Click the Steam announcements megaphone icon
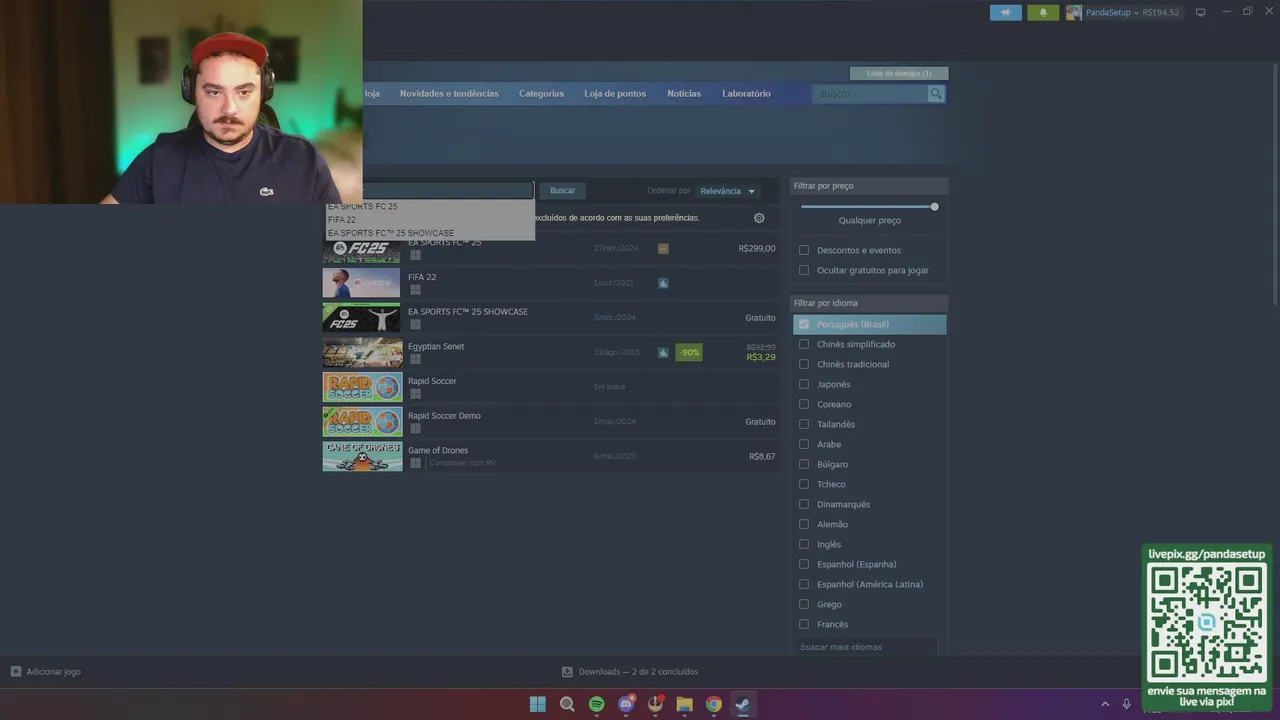Image resolution: width=1280 pixels, height=720 pixels. (x=1006, y=13)
